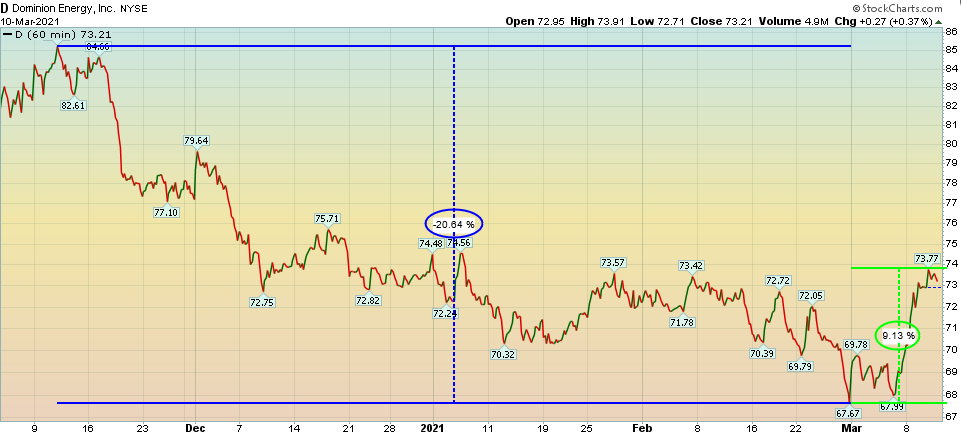Click the 80 value on the price axis
Image resolution: width=961 pixels, height=433 pixels.
click(x=953, y=143)
